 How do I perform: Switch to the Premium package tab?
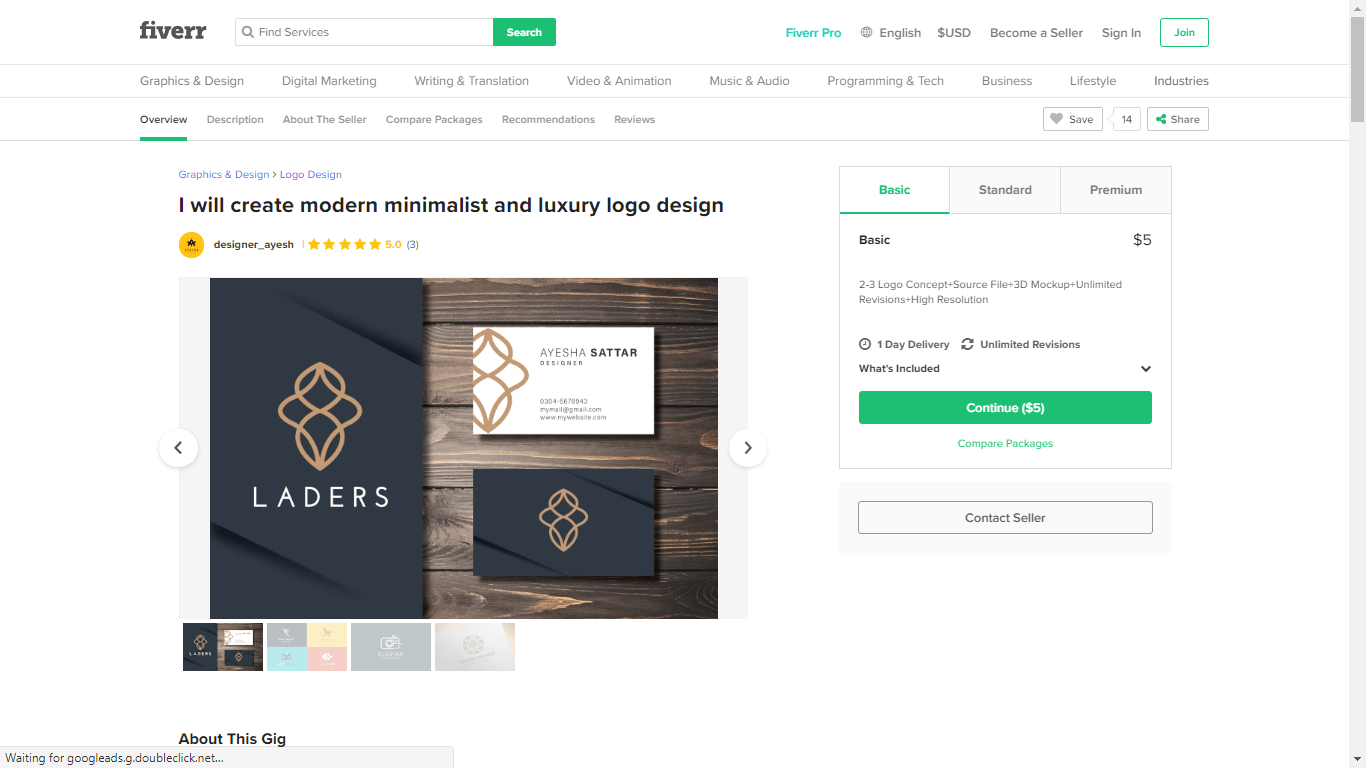(x=1116, y=190)
